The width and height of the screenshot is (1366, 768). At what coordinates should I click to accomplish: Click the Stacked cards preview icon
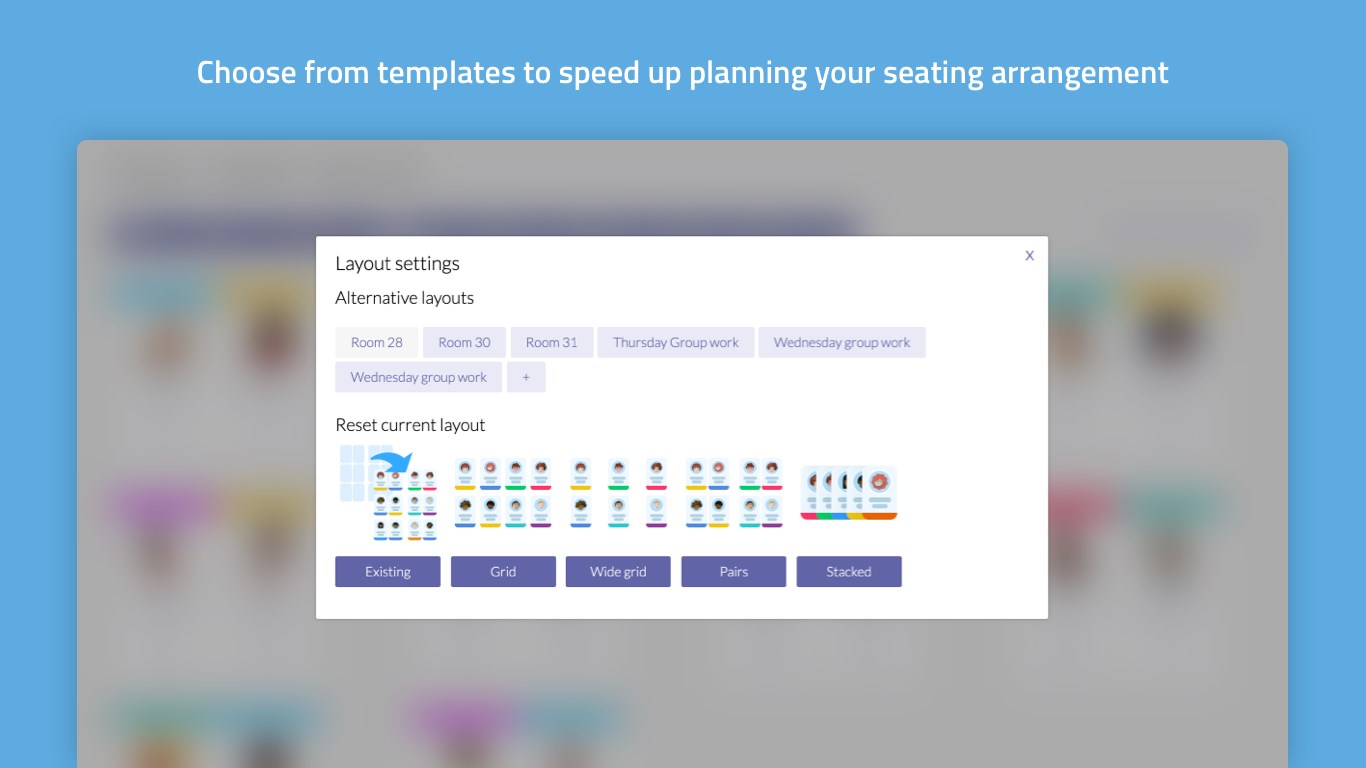849,493
